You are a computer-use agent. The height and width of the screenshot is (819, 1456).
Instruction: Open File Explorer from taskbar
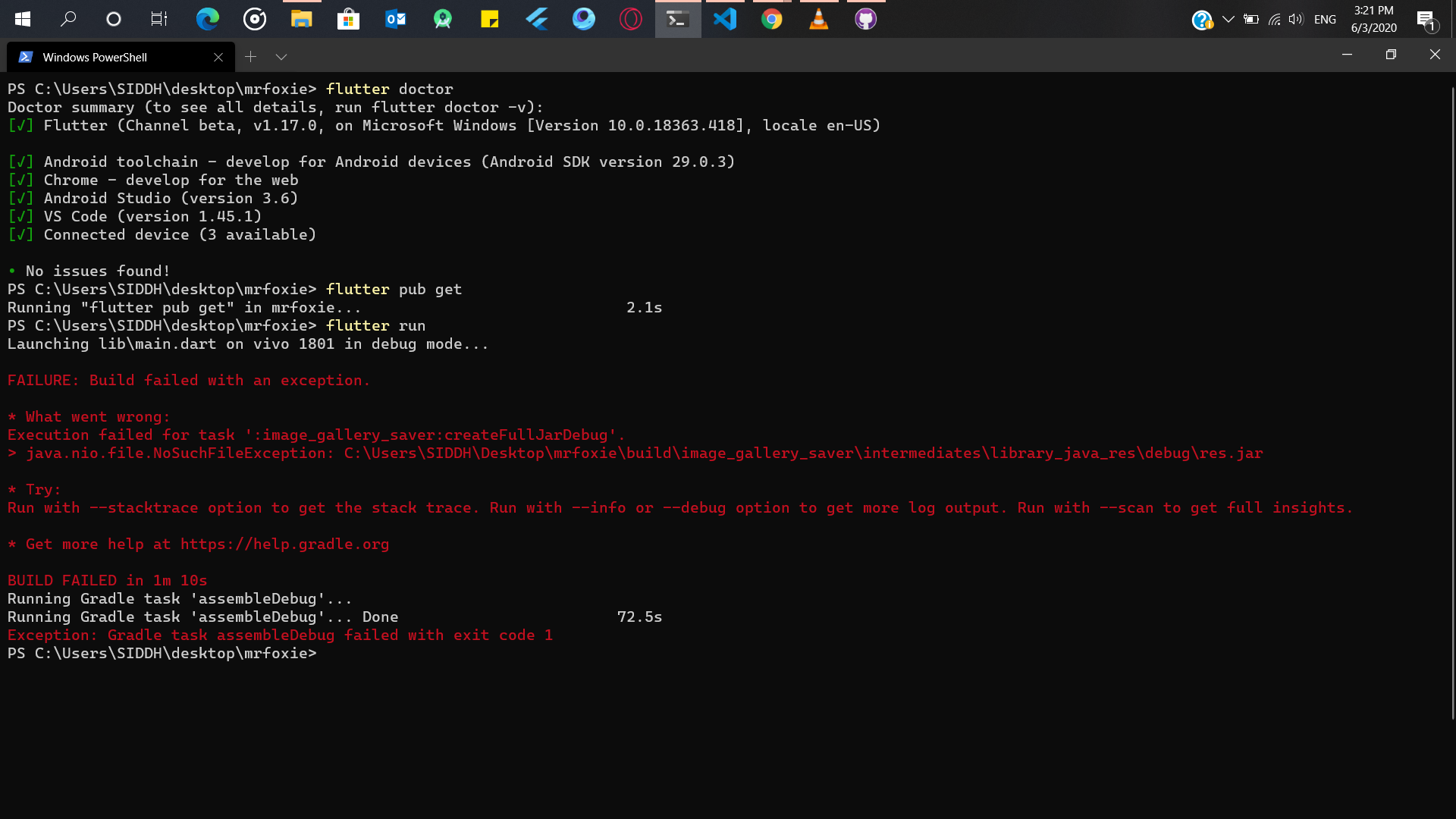pyautogui.click(x=301, y=19)
